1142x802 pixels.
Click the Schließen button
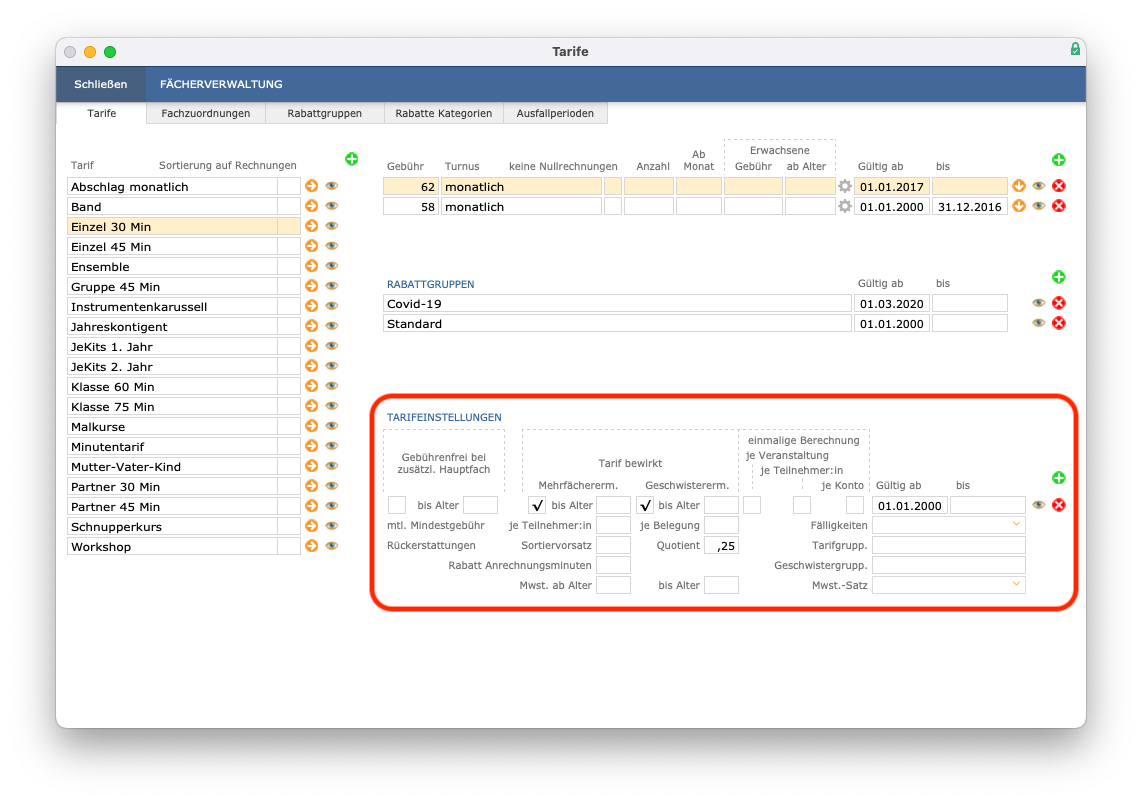tap(101, 84)
